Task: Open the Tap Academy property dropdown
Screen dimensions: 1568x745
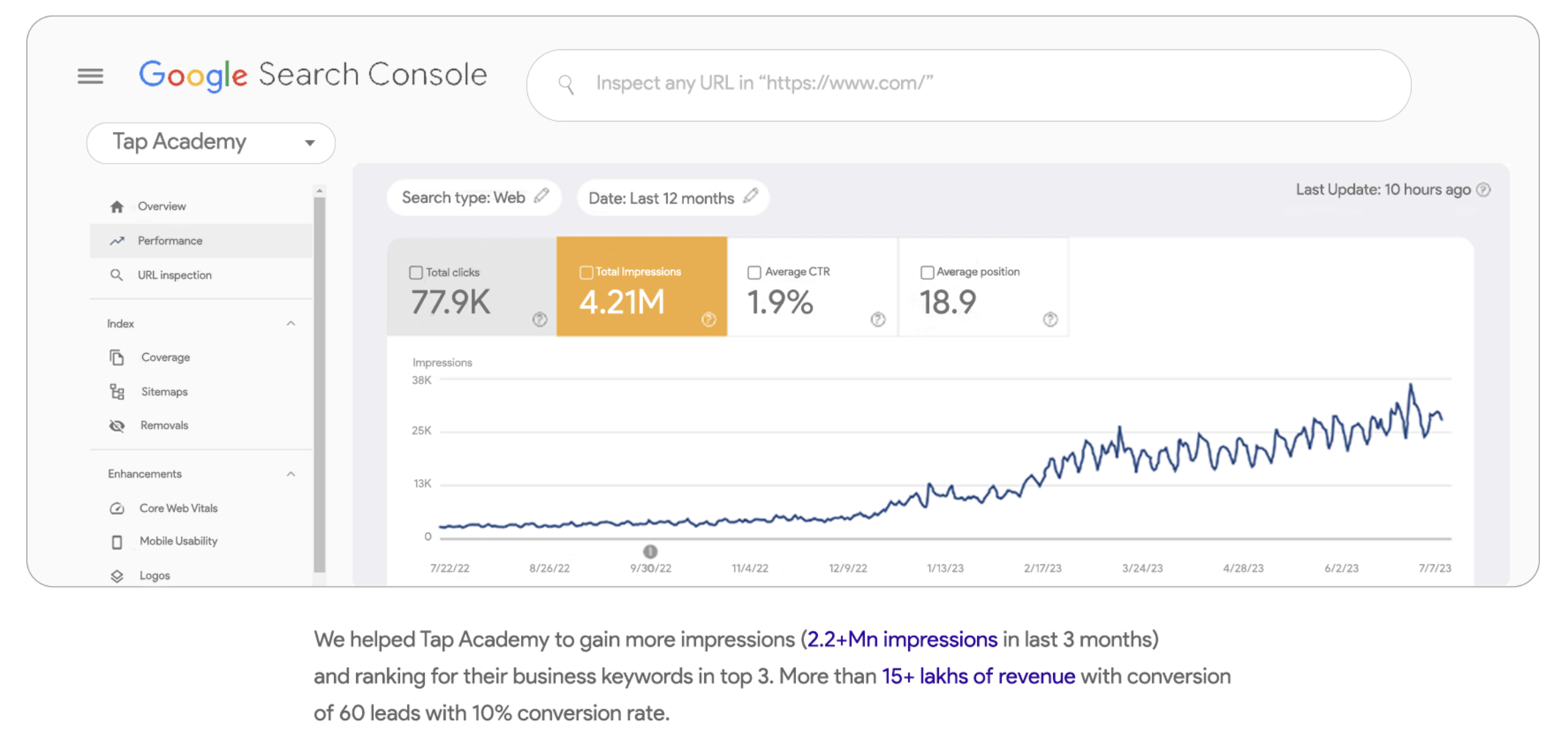Action: (x=211, y=143)
